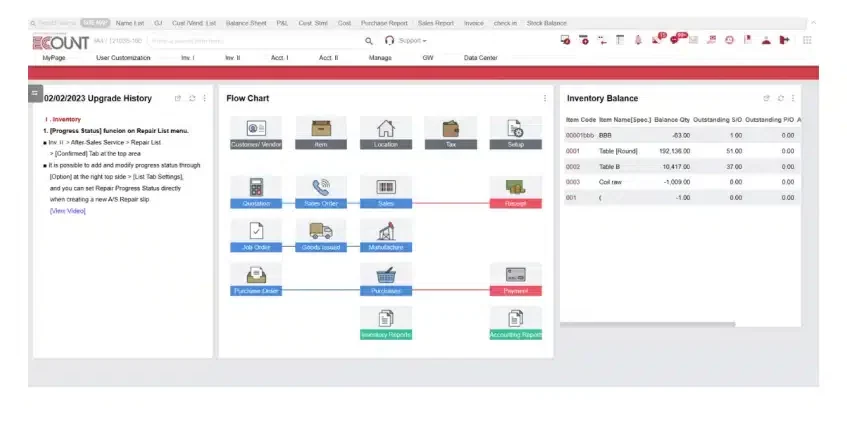Open the Sales Order phone icon
The height and width of the screenshot is (432, 847).
[321, 192]
